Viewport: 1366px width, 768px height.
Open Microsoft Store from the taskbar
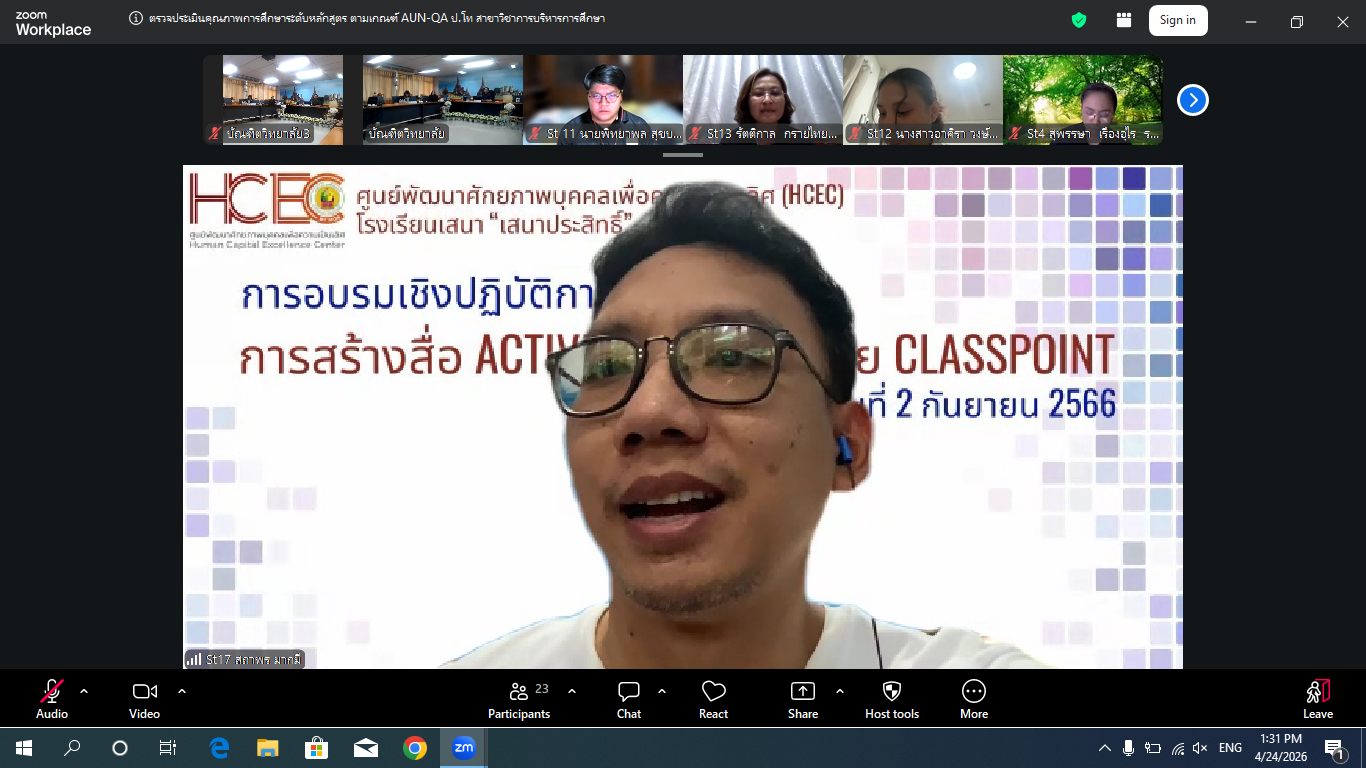(x=317, y=748)
